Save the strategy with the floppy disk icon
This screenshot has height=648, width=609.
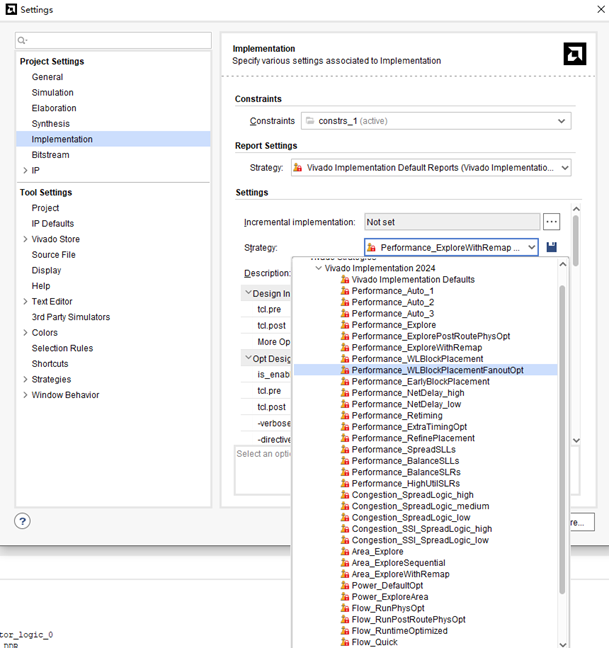point(551,247)
